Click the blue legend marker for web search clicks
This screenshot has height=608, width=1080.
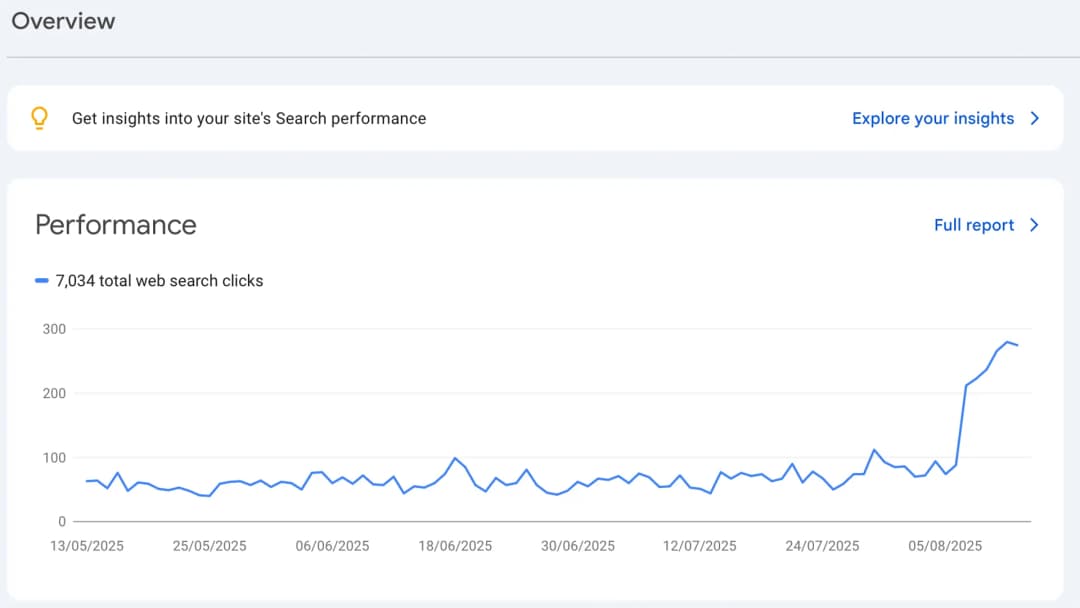(x=41, y=281)
